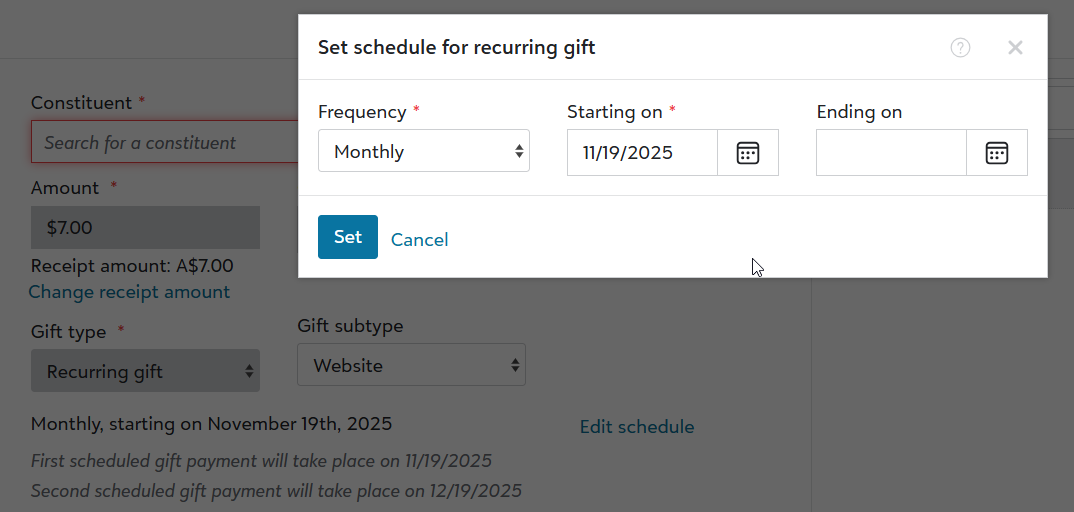
Task: Cancel the schedule dialog
Action: tap(419, 240)
